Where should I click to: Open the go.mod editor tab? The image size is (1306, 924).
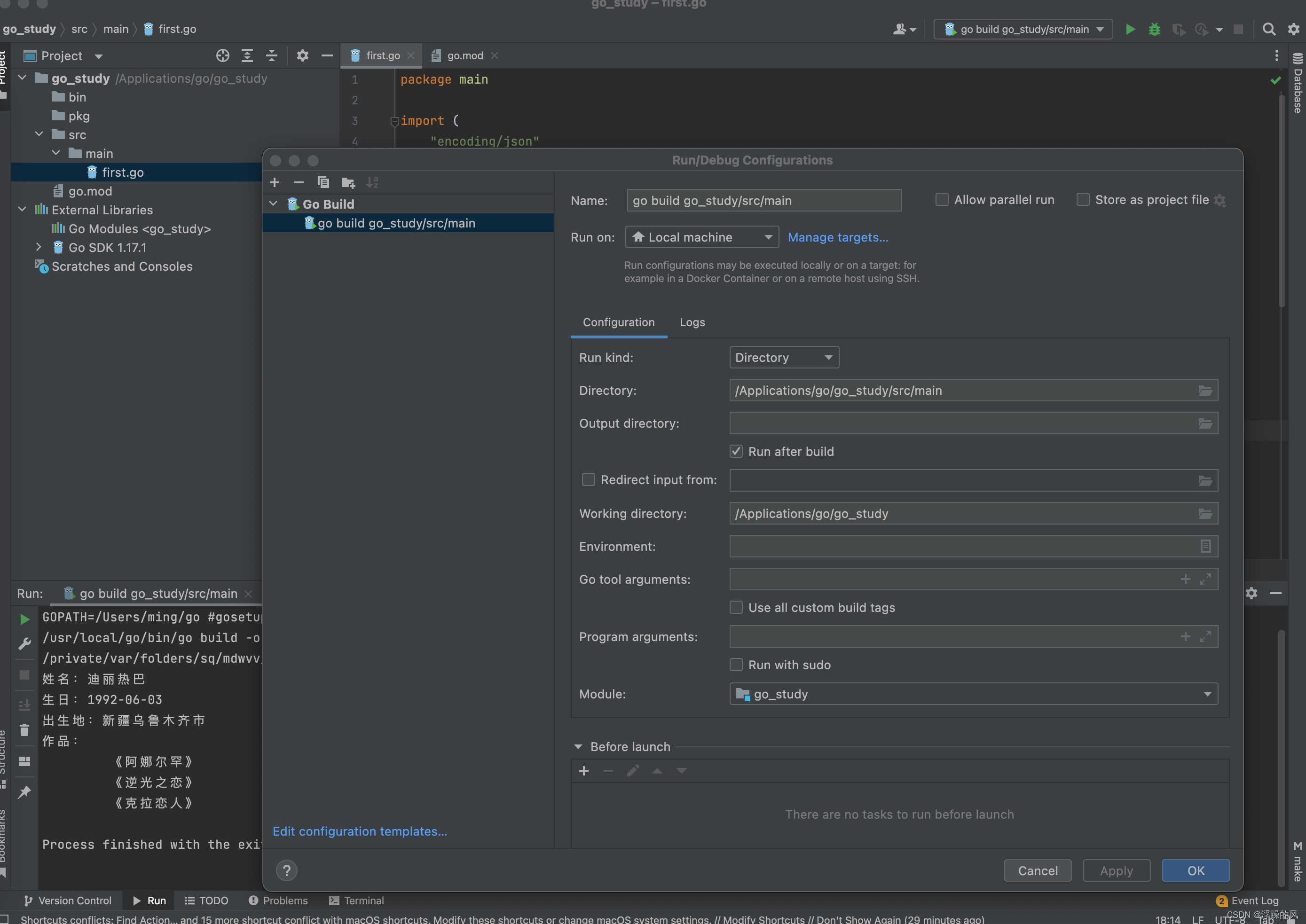point(464,56)
